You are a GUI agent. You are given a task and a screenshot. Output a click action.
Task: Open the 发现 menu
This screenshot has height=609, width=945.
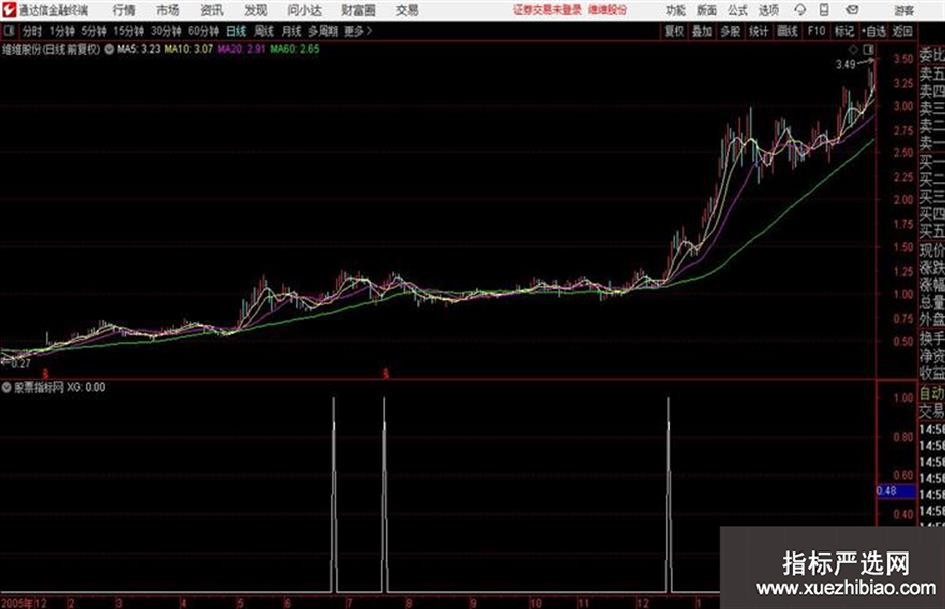256,10
